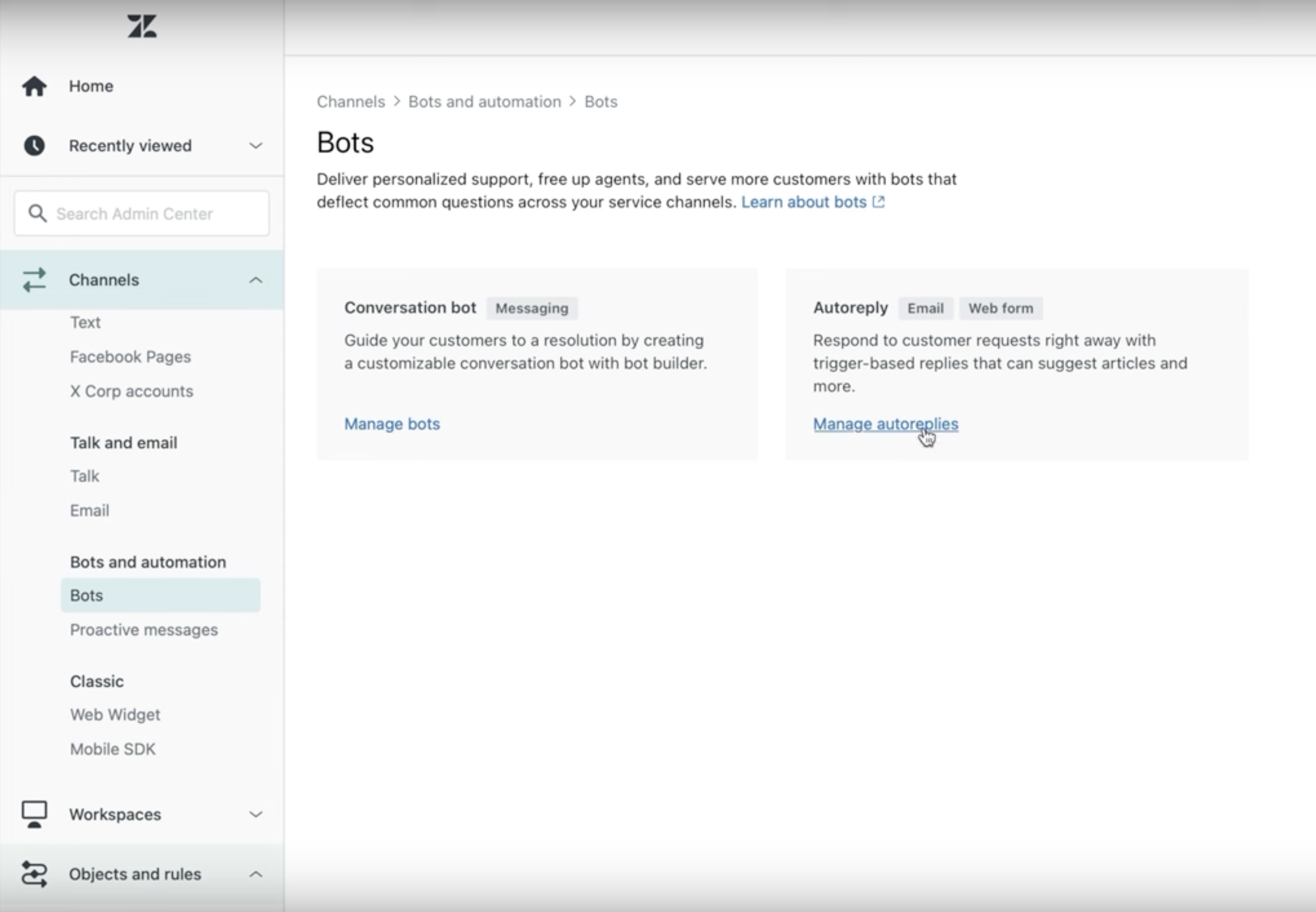Expand the Workspaces section chevron
Screen dimensions: 1316x912
click(x=255, y=814)
